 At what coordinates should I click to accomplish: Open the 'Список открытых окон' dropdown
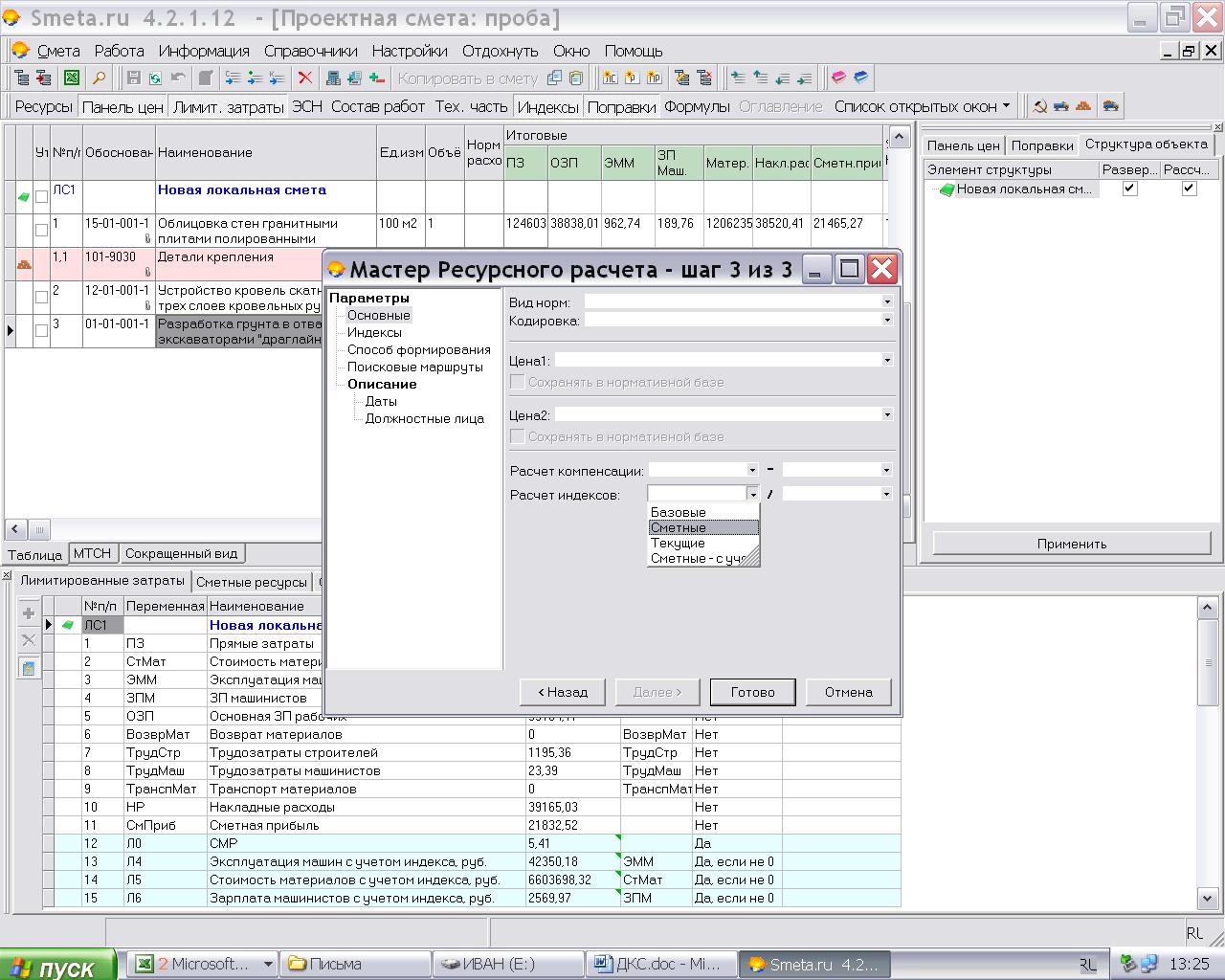923,106
